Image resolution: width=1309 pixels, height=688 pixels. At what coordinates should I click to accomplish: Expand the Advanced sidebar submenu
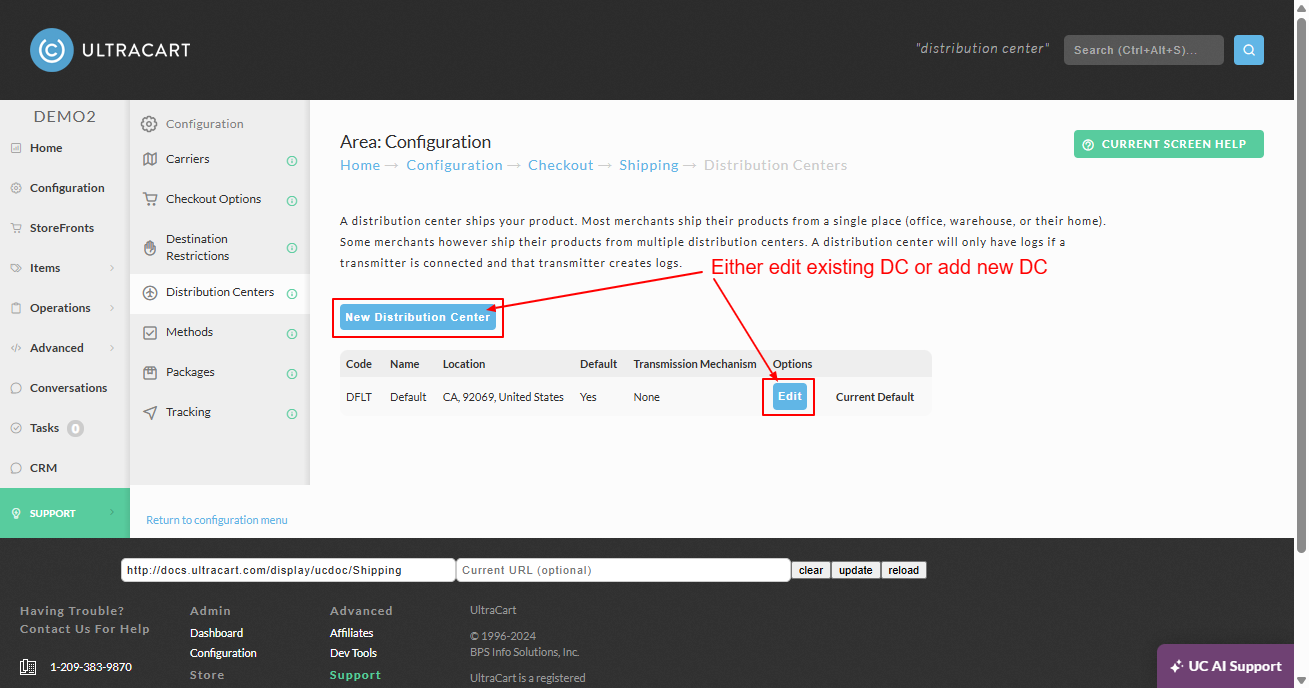(112, 348)
